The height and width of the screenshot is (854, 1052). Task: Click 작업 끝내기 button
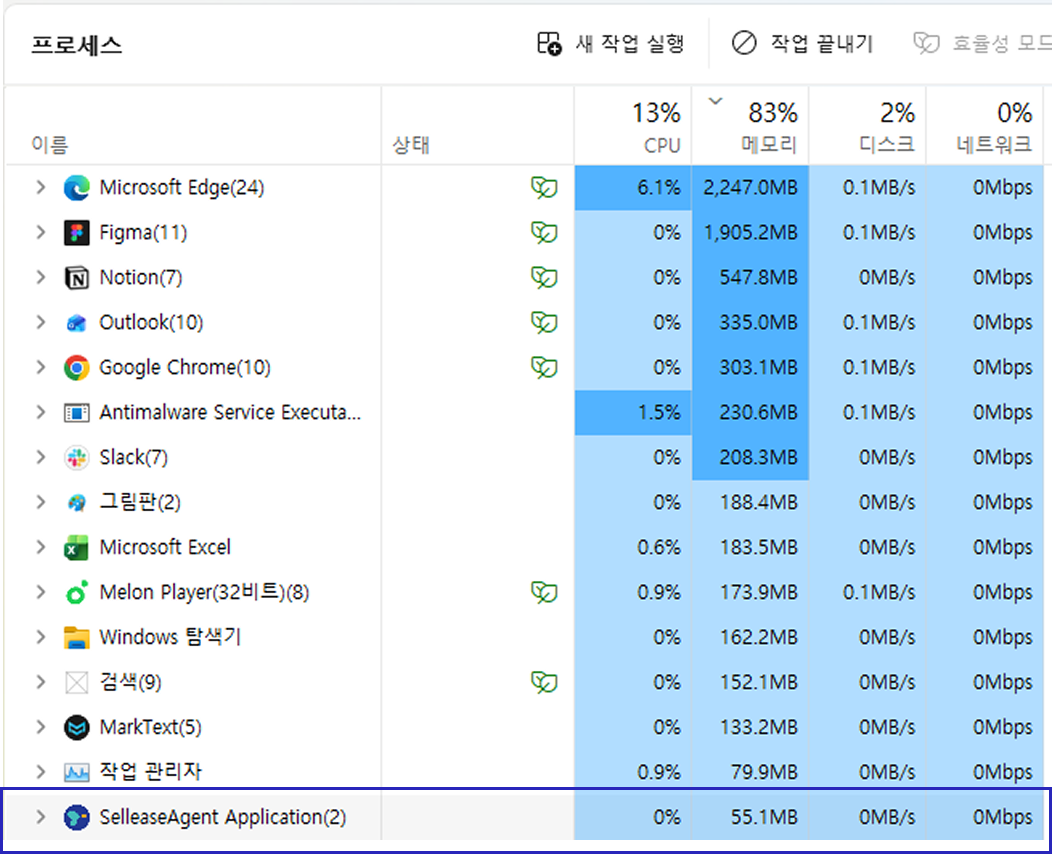pos(802,44)
